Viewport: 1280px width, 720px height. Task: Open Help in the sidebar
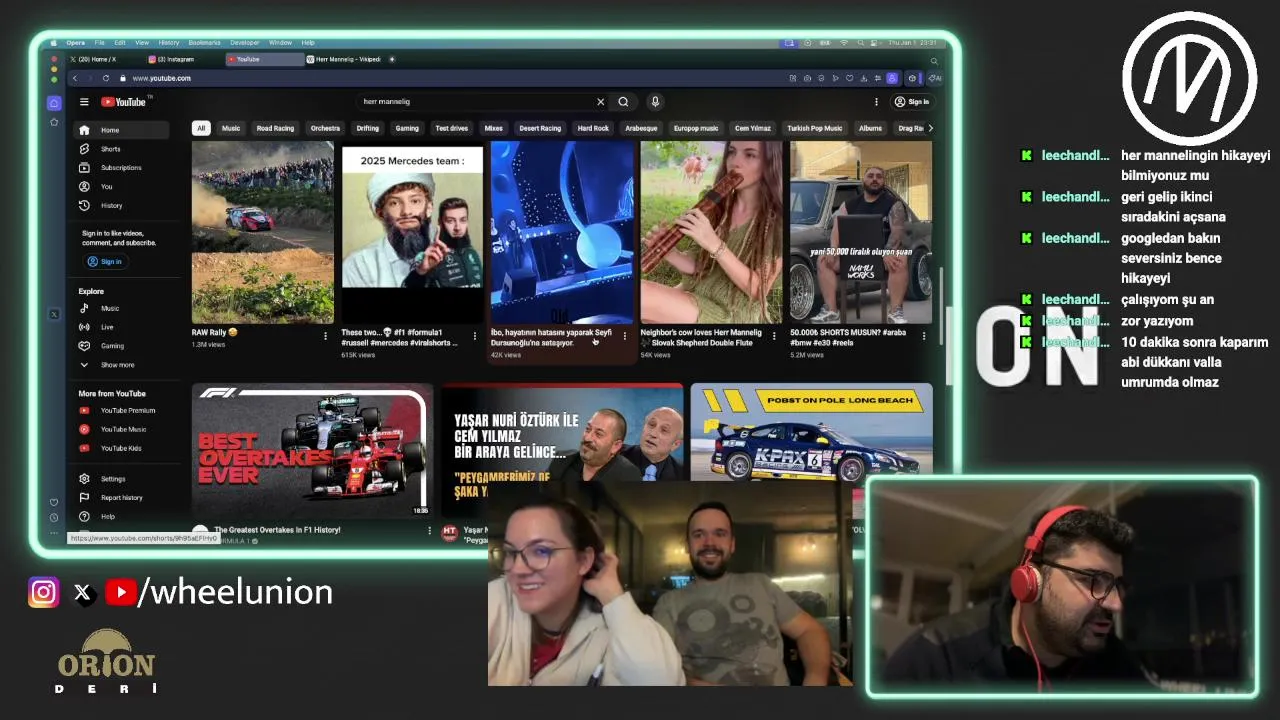(120, 517)
